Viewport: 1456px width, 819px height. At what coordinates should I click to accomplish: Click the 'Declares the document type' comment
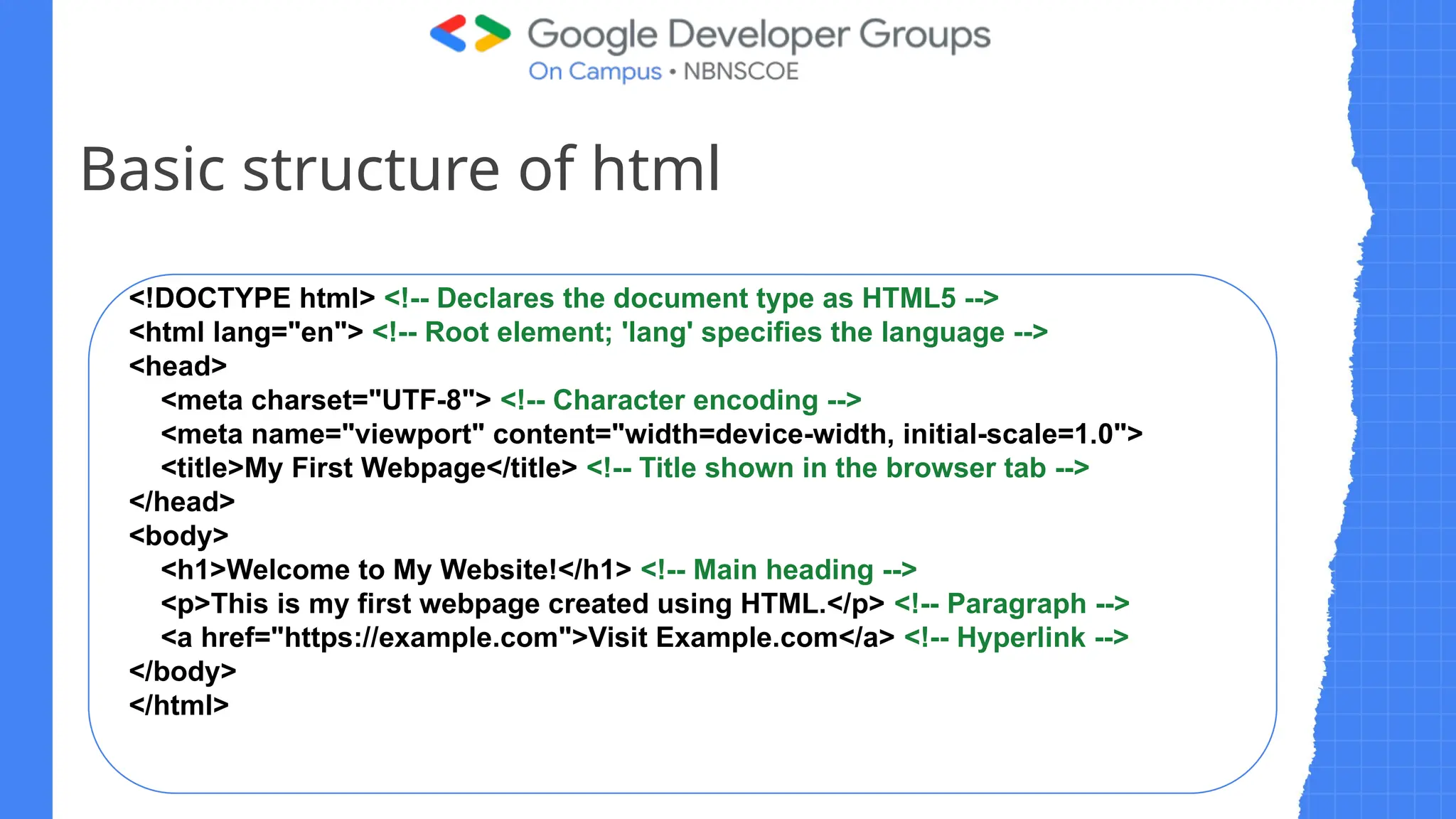tap(691, 299)
